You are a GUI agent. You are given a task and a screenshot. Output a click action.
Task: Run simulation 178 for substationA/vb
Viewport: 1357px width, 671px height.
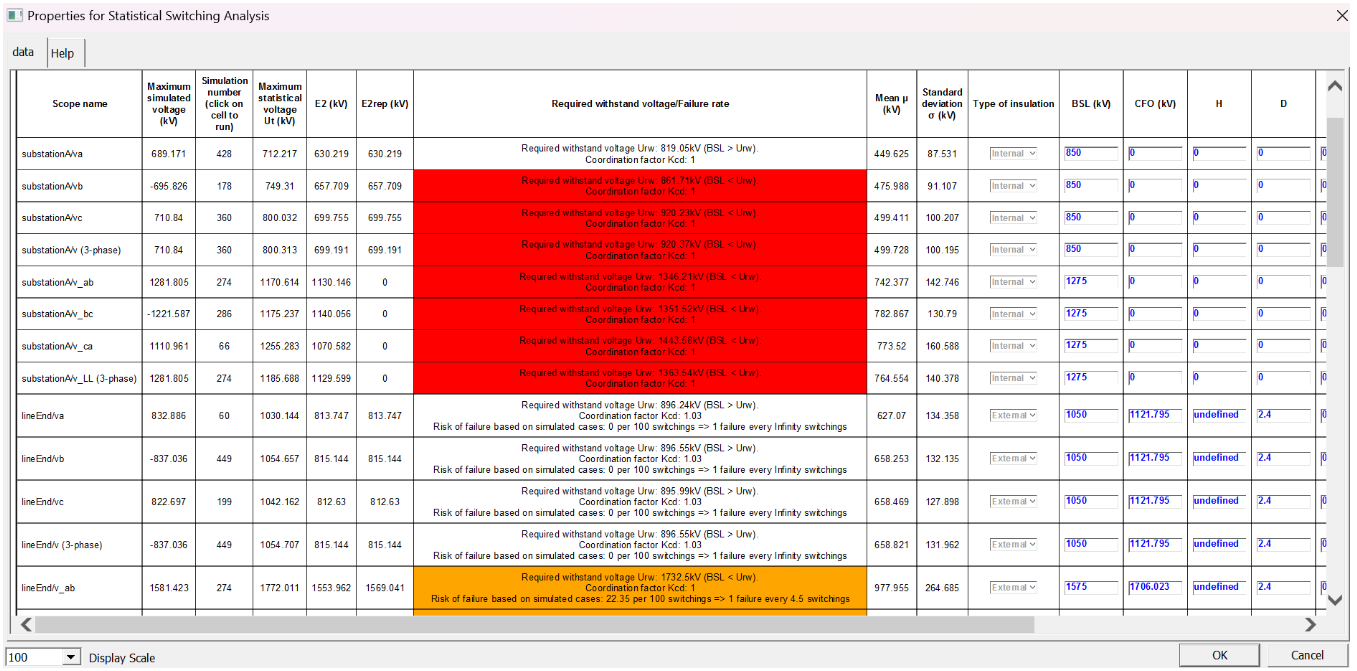point(223,186)
